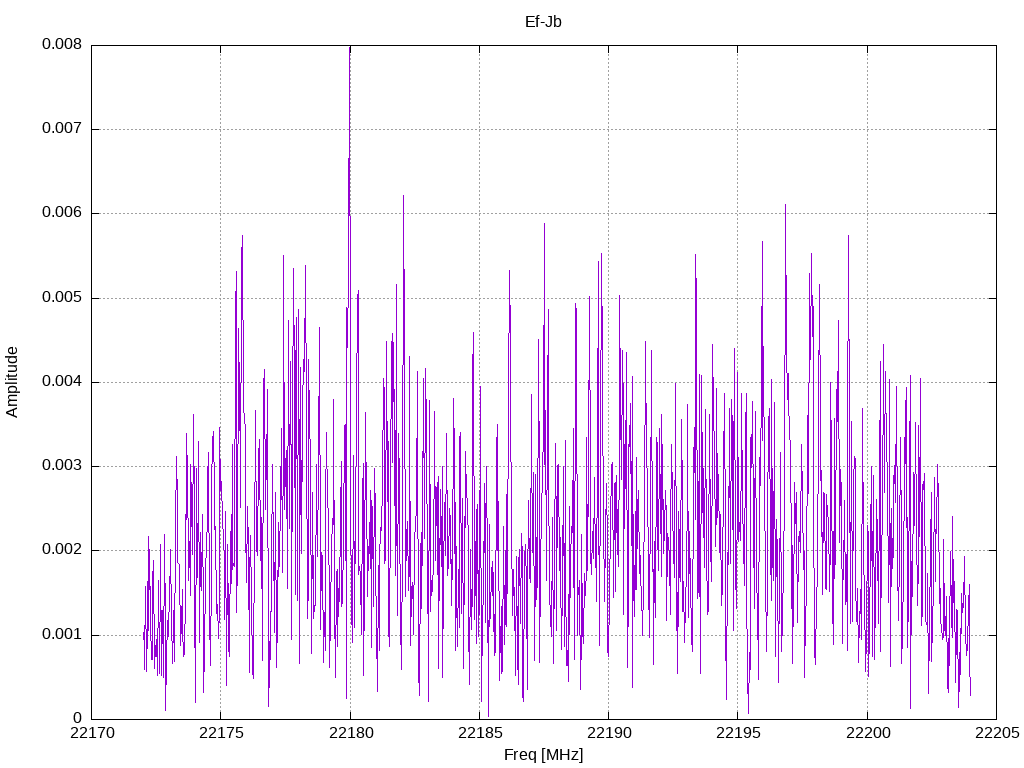Click the Freq [MHz] x-axis label

pyautogui.click(x=543, y=755)
